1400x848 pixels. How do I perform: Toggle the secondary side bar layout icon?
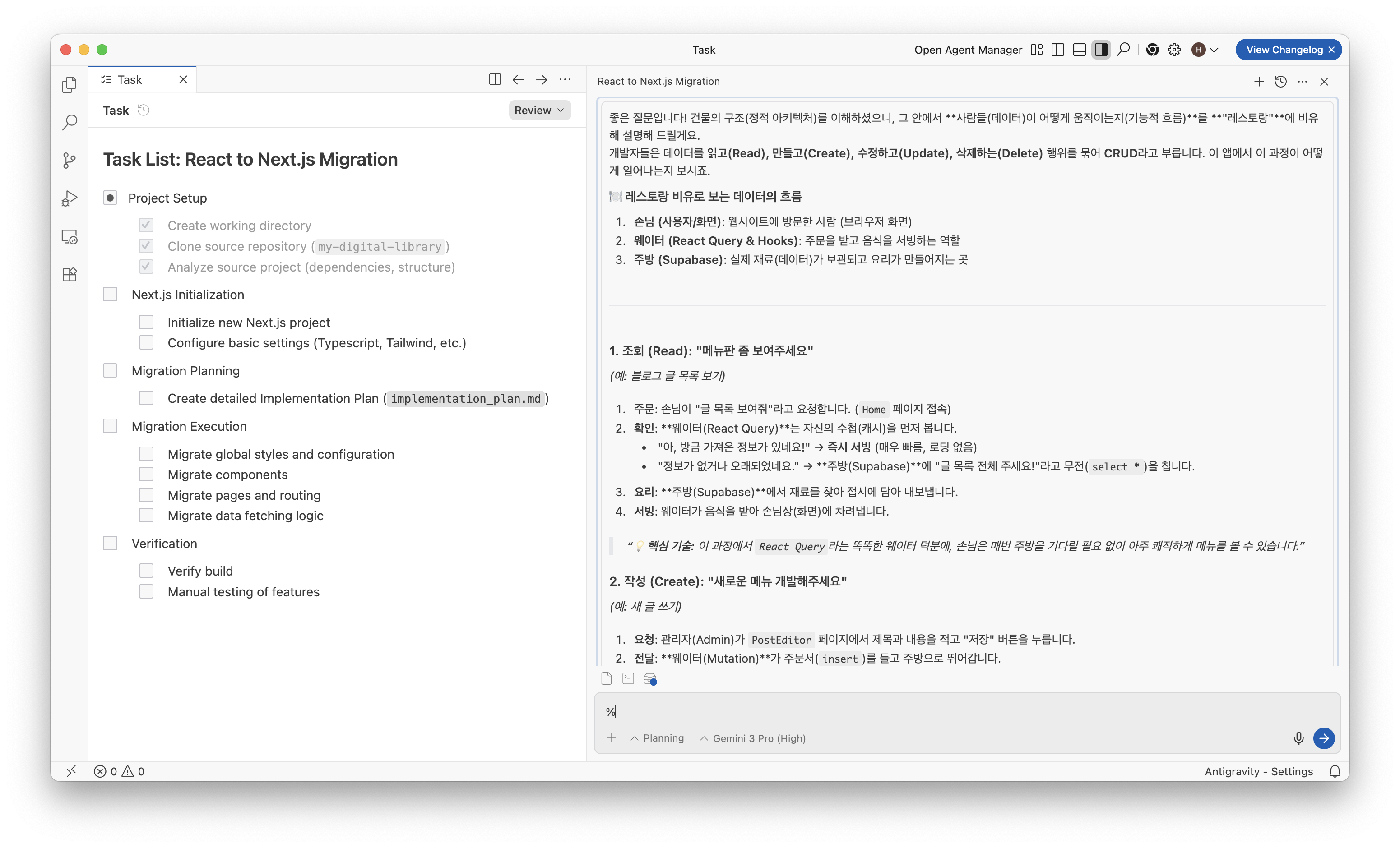pyautogui.click(x=1101, y=50)
